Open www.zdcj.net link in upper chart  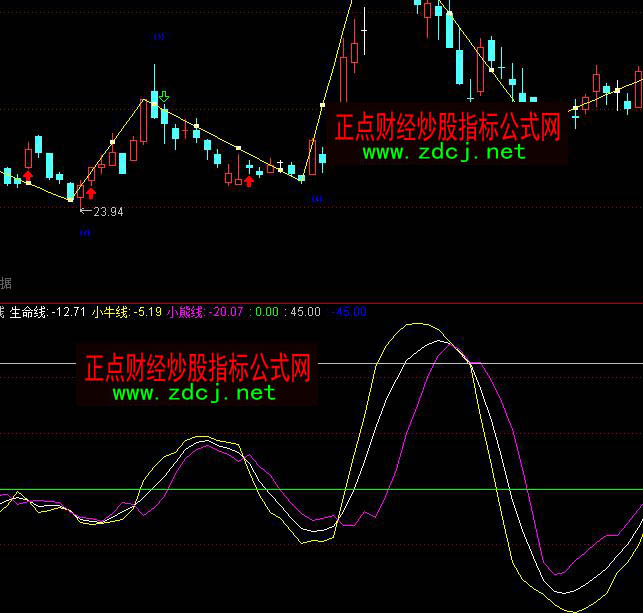click(443, 152)
